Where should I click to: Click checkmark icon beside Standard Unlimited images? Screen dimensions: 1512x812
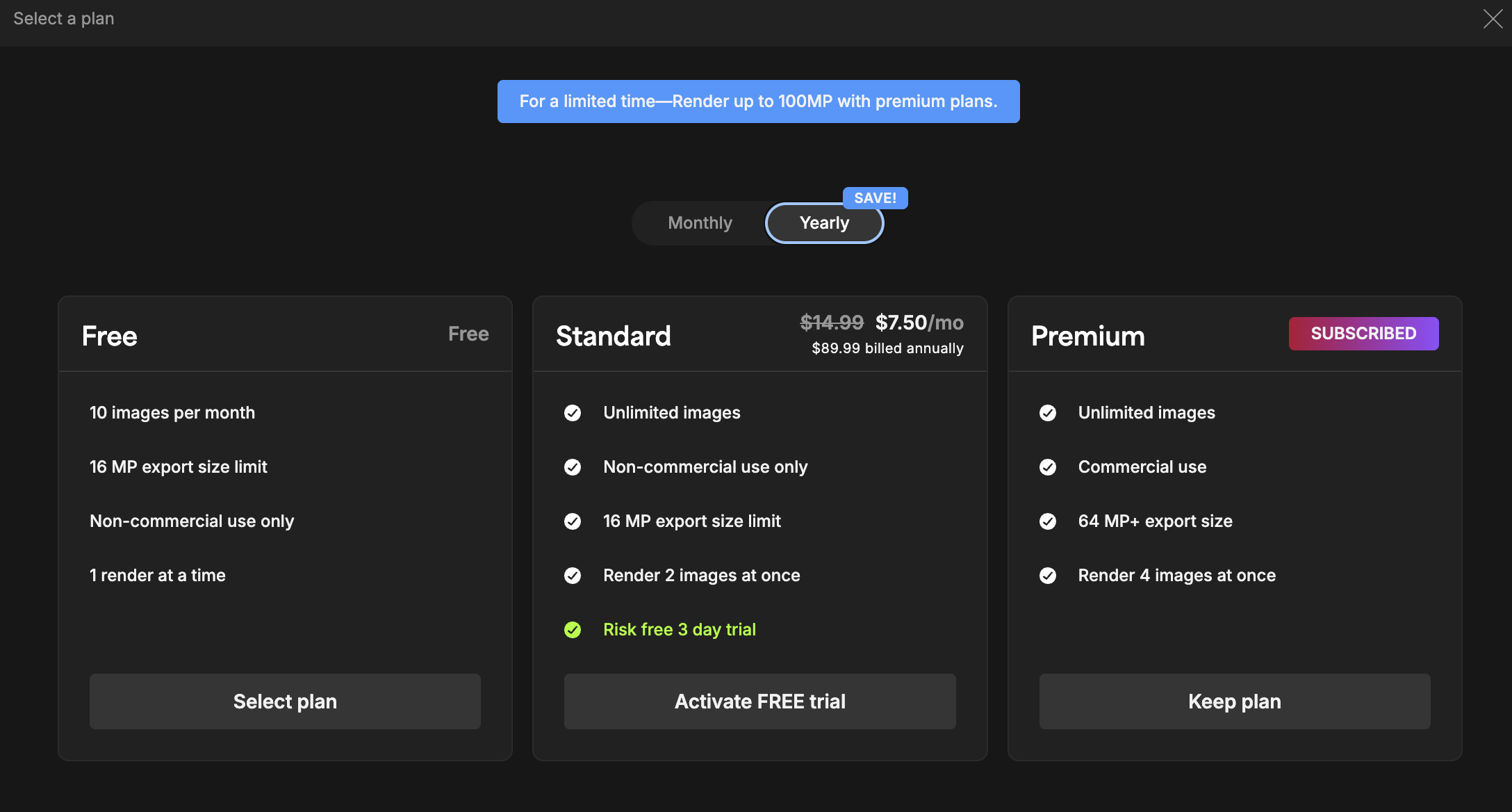(x=573, y=413)
